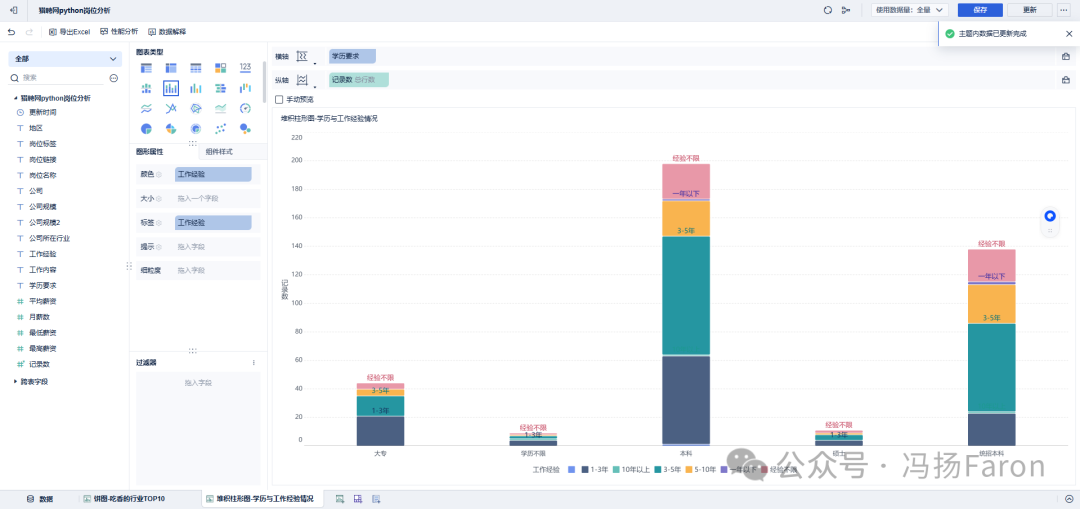Open the gear settings beside 提示
Viewport: 1080px width, 509px height.
pyautogui.click(x=158, y=247)
